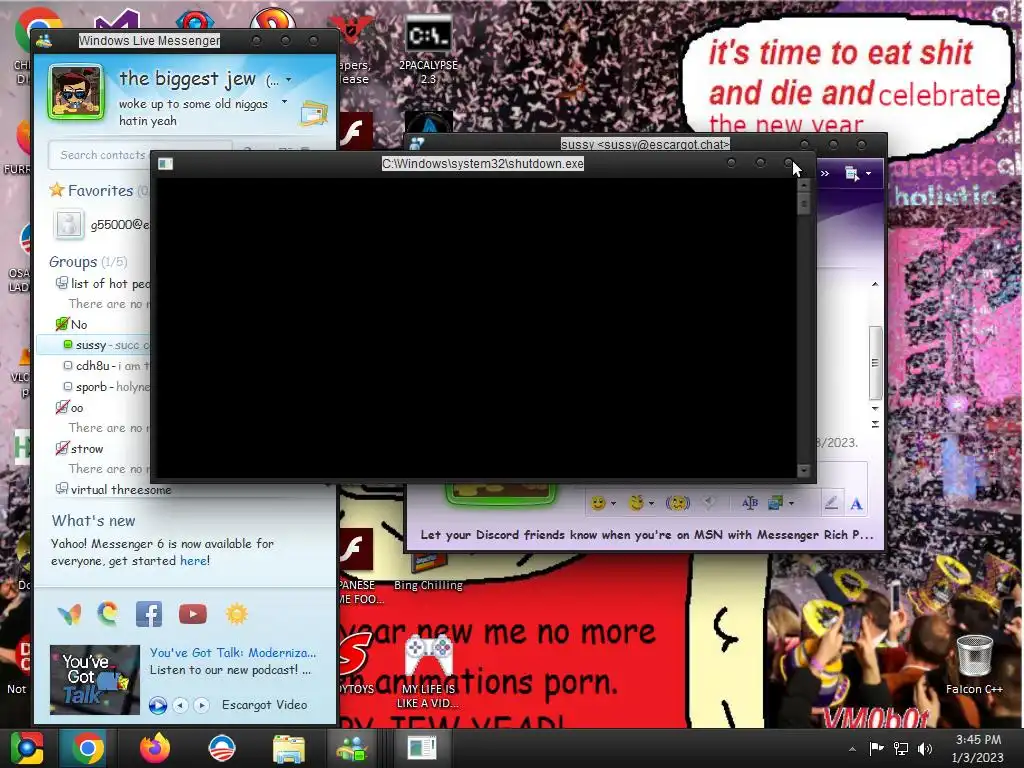Viewport: 1024px width, 768px height.
Task: Open the taskbar clock showing 3:45 PM
Action: click(978, 748)
